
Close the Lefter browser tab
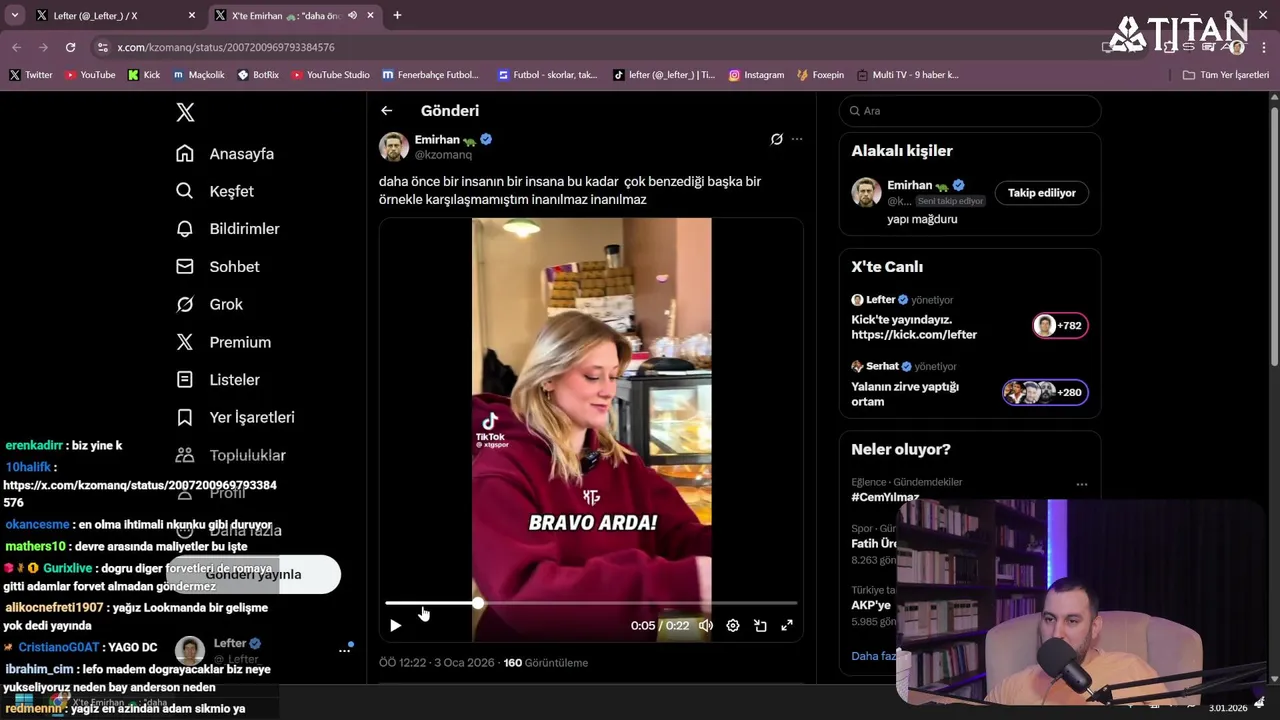pyautogui.click(x=192, y=16)
